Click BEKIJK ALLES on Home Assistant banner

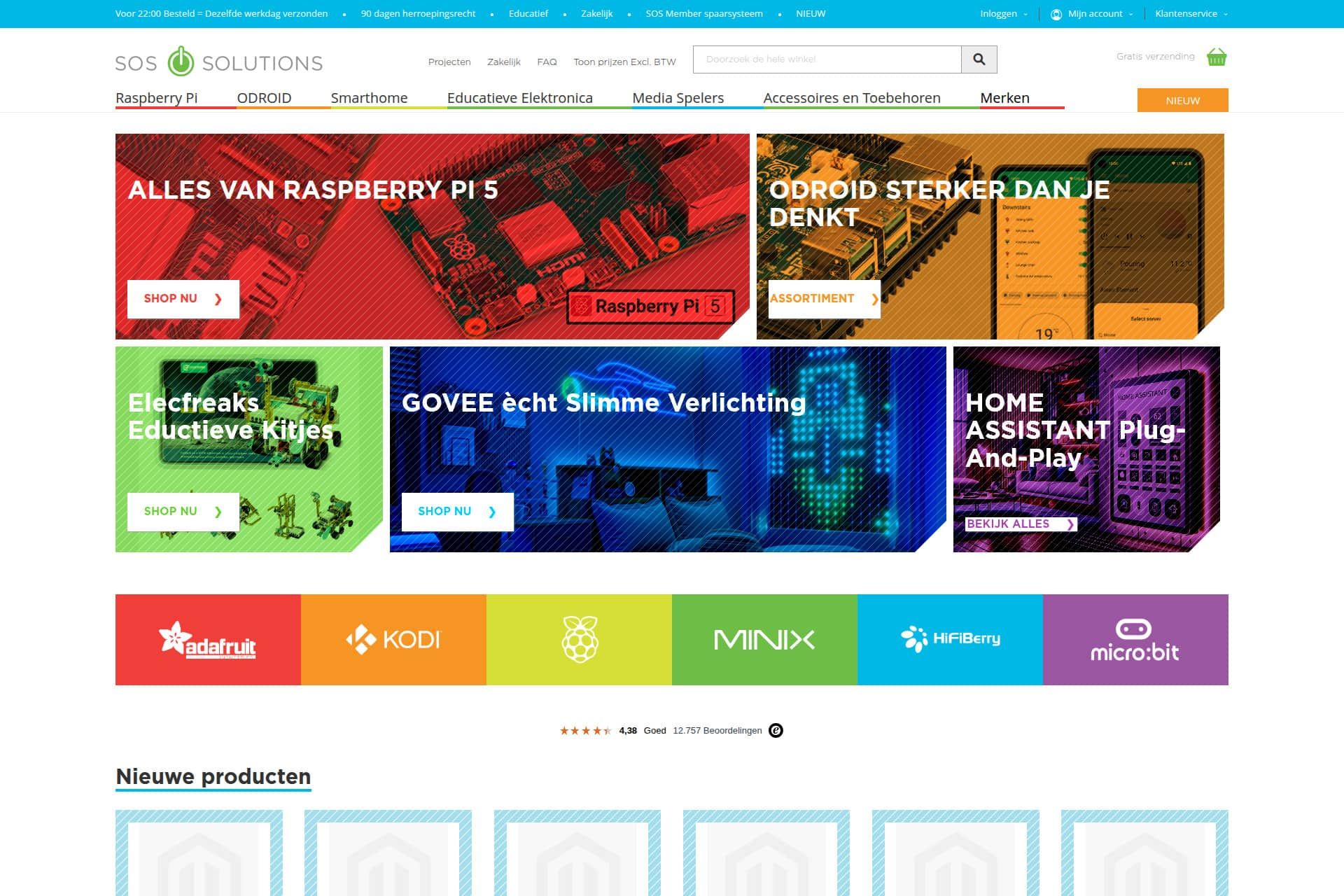pos(1021,524)
